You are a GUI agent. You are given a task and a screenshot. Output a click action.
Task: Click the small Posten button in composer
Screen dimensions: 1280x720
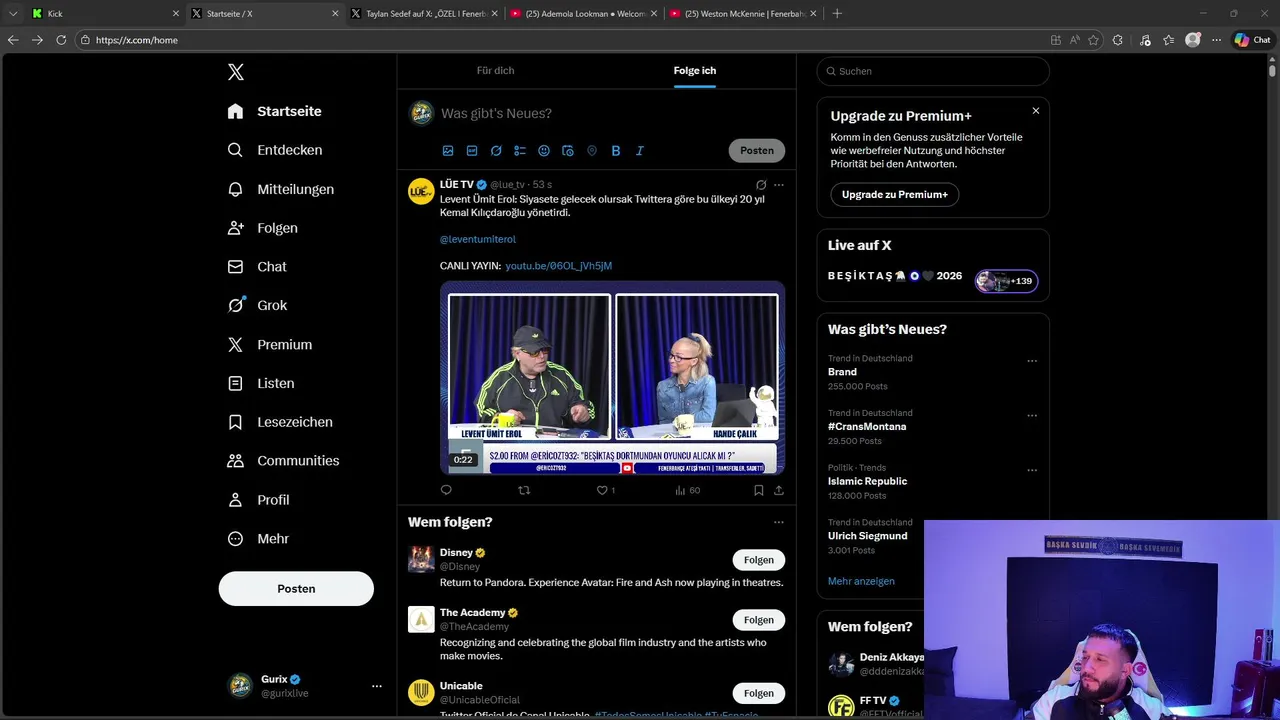(757, 151)
